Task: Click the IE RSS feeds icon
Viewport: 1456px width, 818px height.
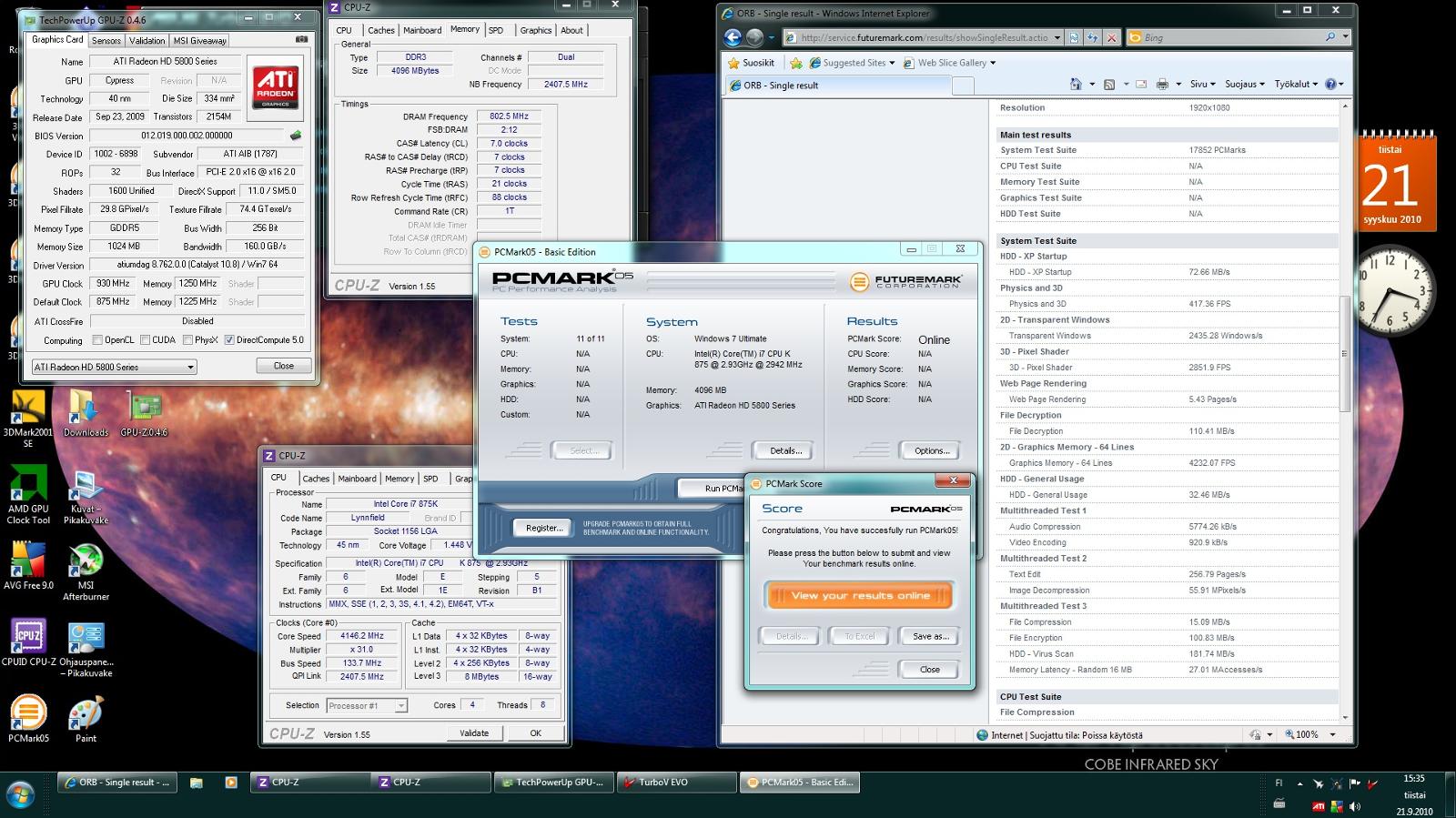Action: pos(1108,84)
